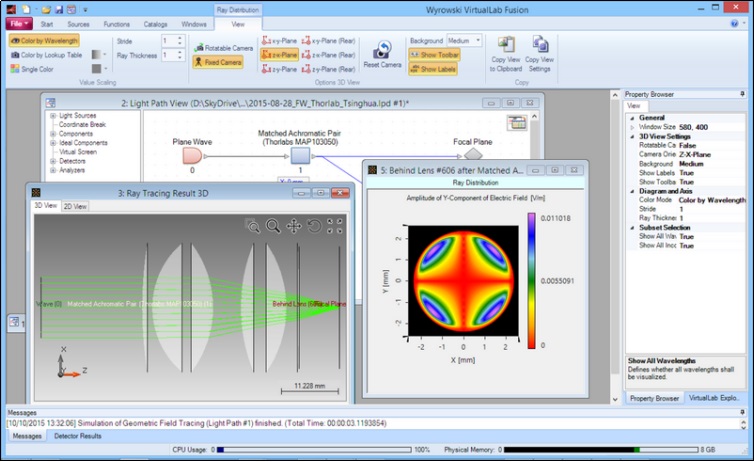Activate the magnifier zoom tool in 3D view
The width and height of the screenshot is (755, 462).
click(x=272, y=227)
